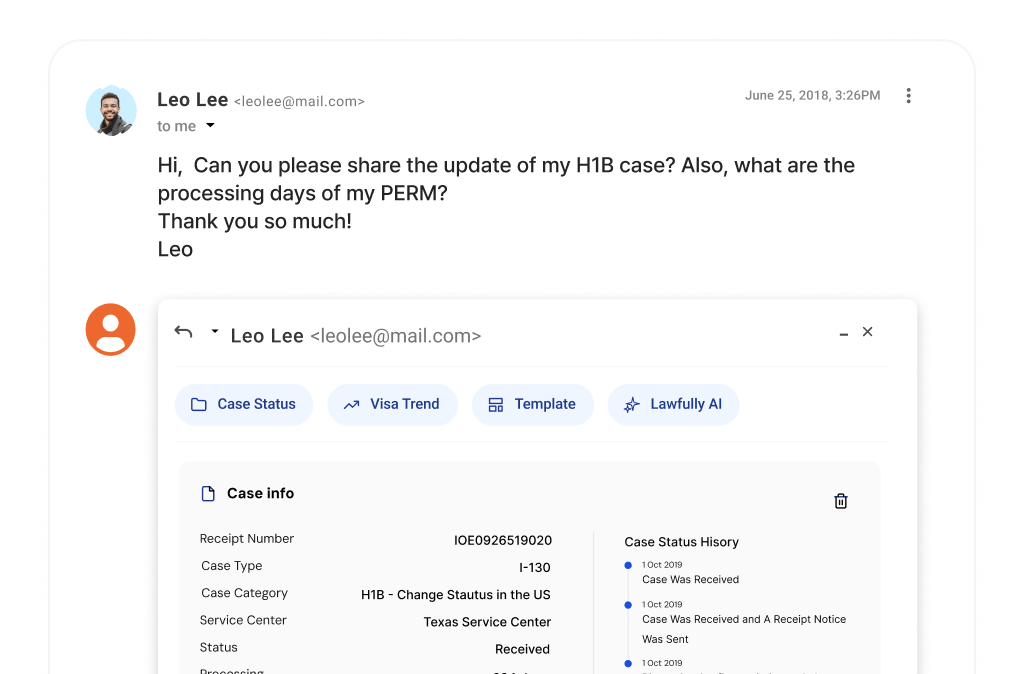
Task: Launch the Lawfully AI assistant
Action: point(673,404)
